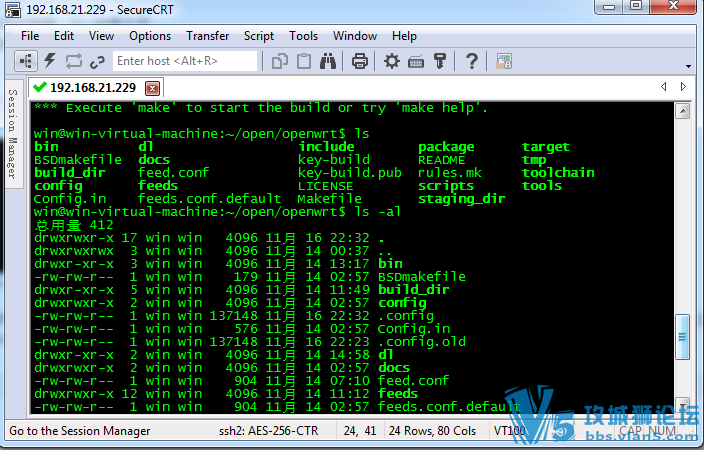This screenshot has height=450, width=704.
Task: Click the Copy toolbar icon
Action: (x=280, y=61)
